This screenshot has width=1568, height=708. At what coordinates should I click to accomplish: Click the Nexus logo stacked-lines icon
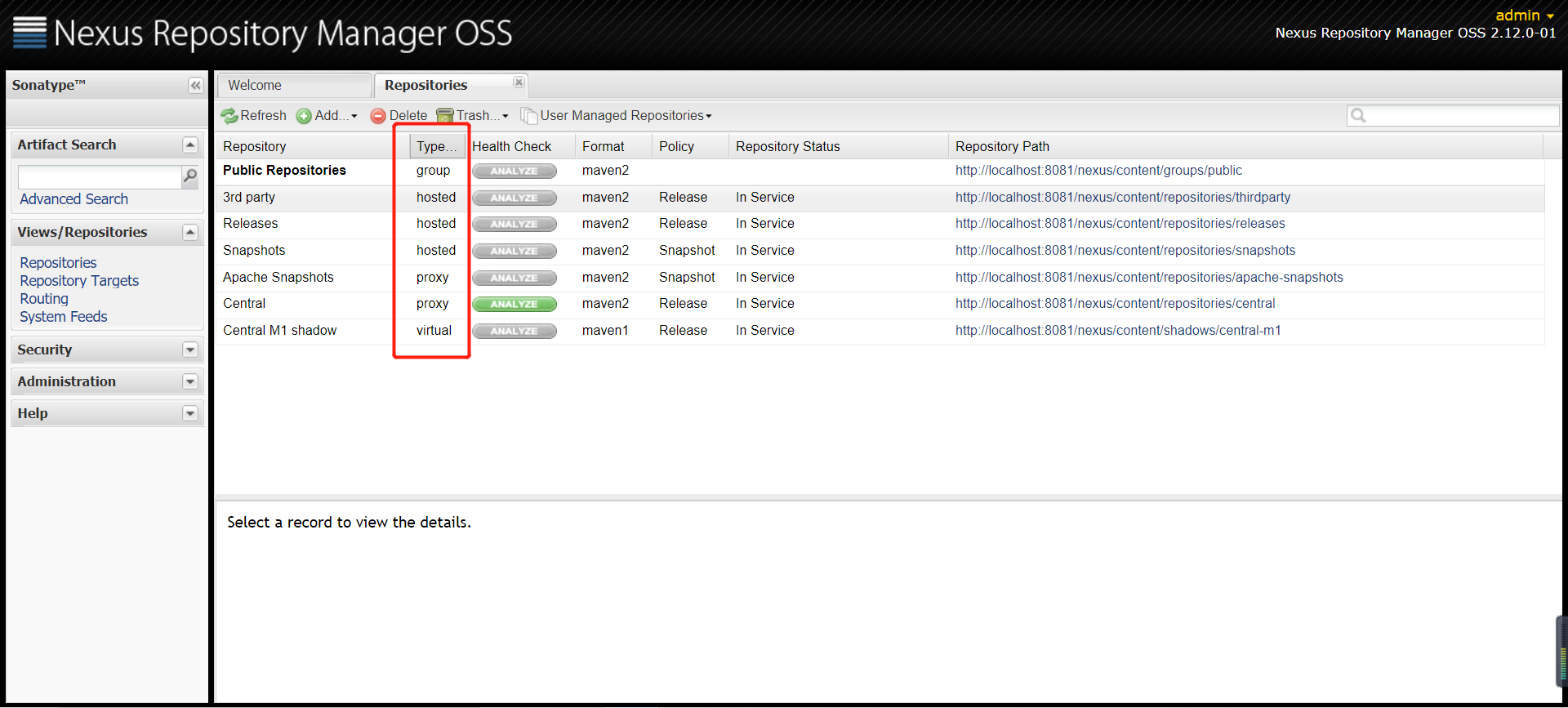[29, 32]
